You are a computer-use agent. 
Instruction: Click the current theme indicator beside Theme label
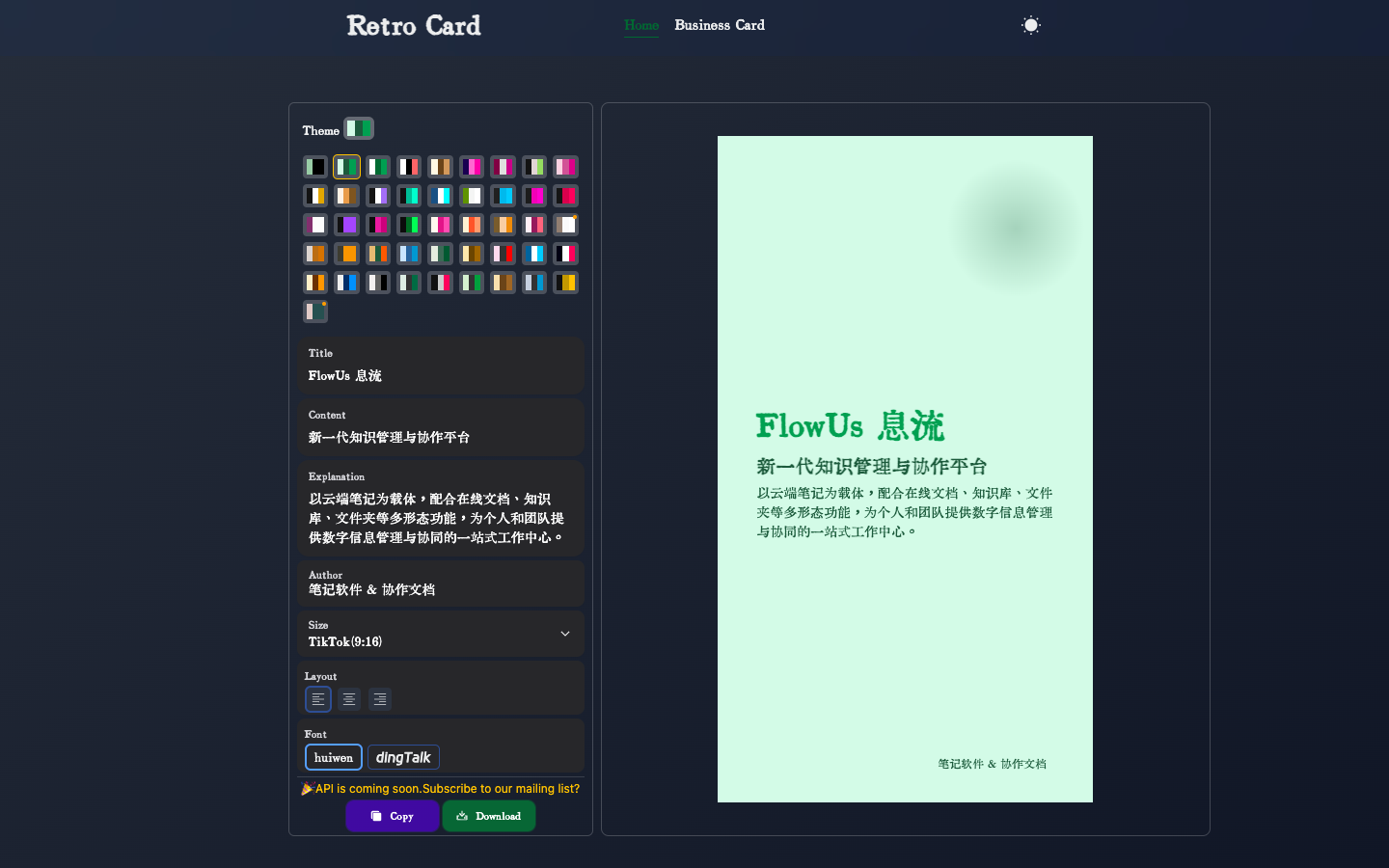[359, 128]
